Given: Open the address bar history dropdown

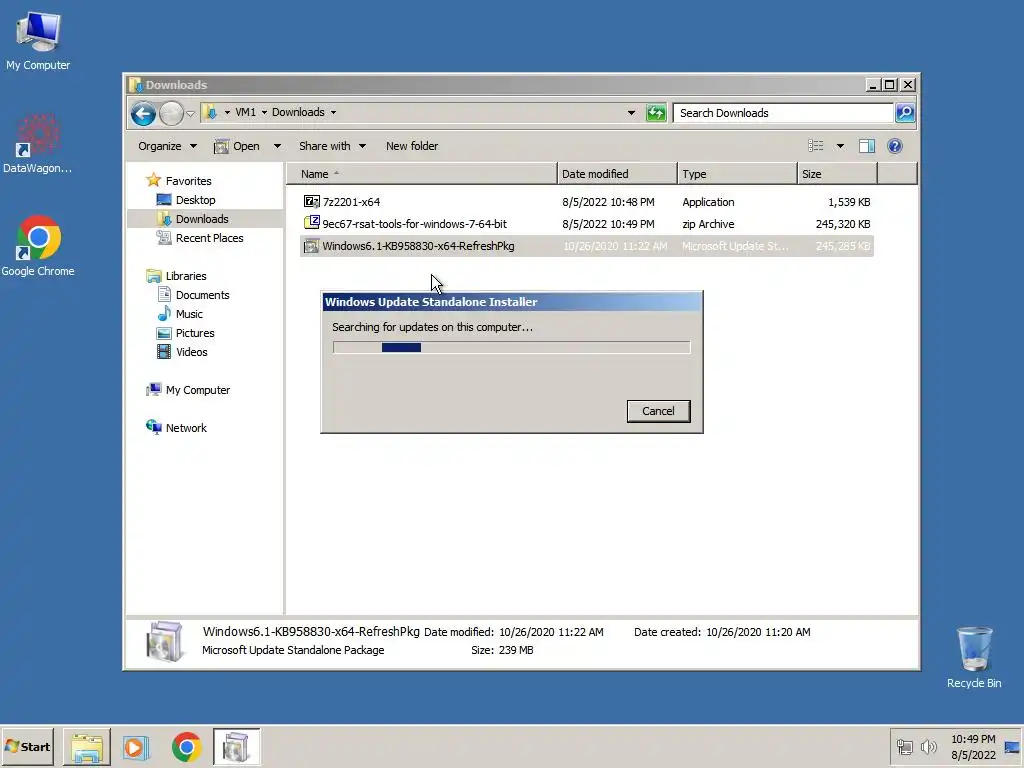Looking at the screenshot, I should pyautogui.click(x=631, y=113).
